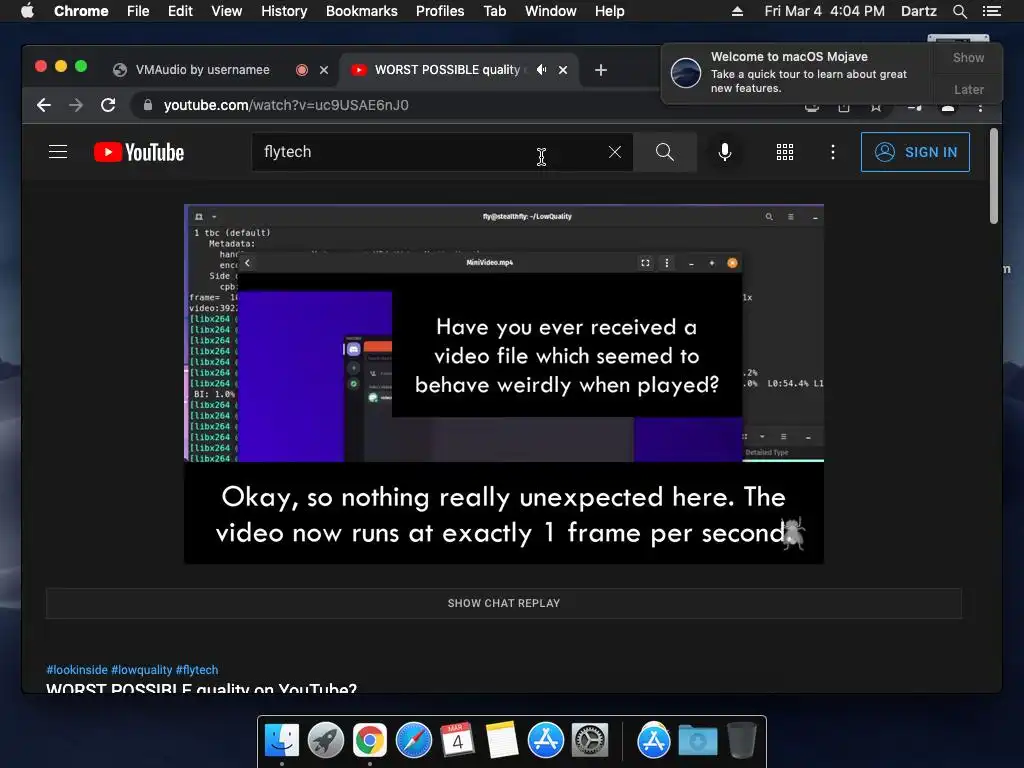
Task: Open the Chrome application menu
Action: coord(81,11)
